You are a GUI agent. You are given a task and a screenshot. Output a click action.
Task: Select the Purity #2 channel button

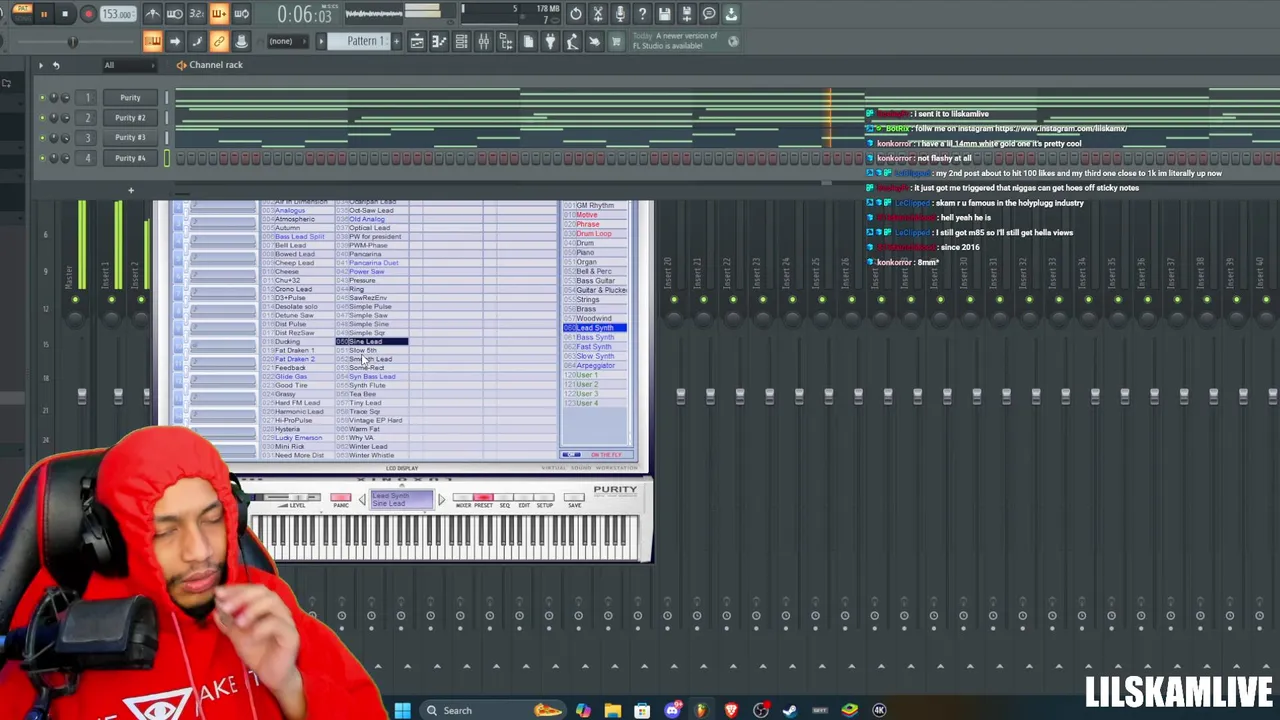coord(130,118)
